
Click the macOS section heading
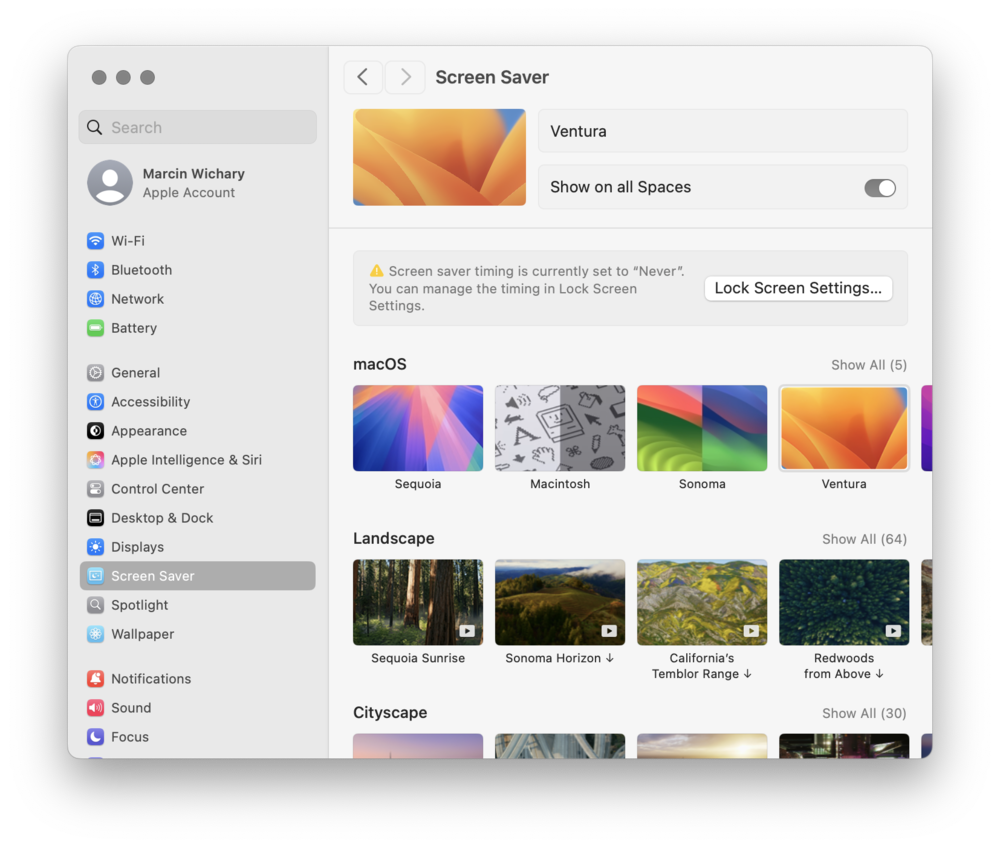coord(379,364)
